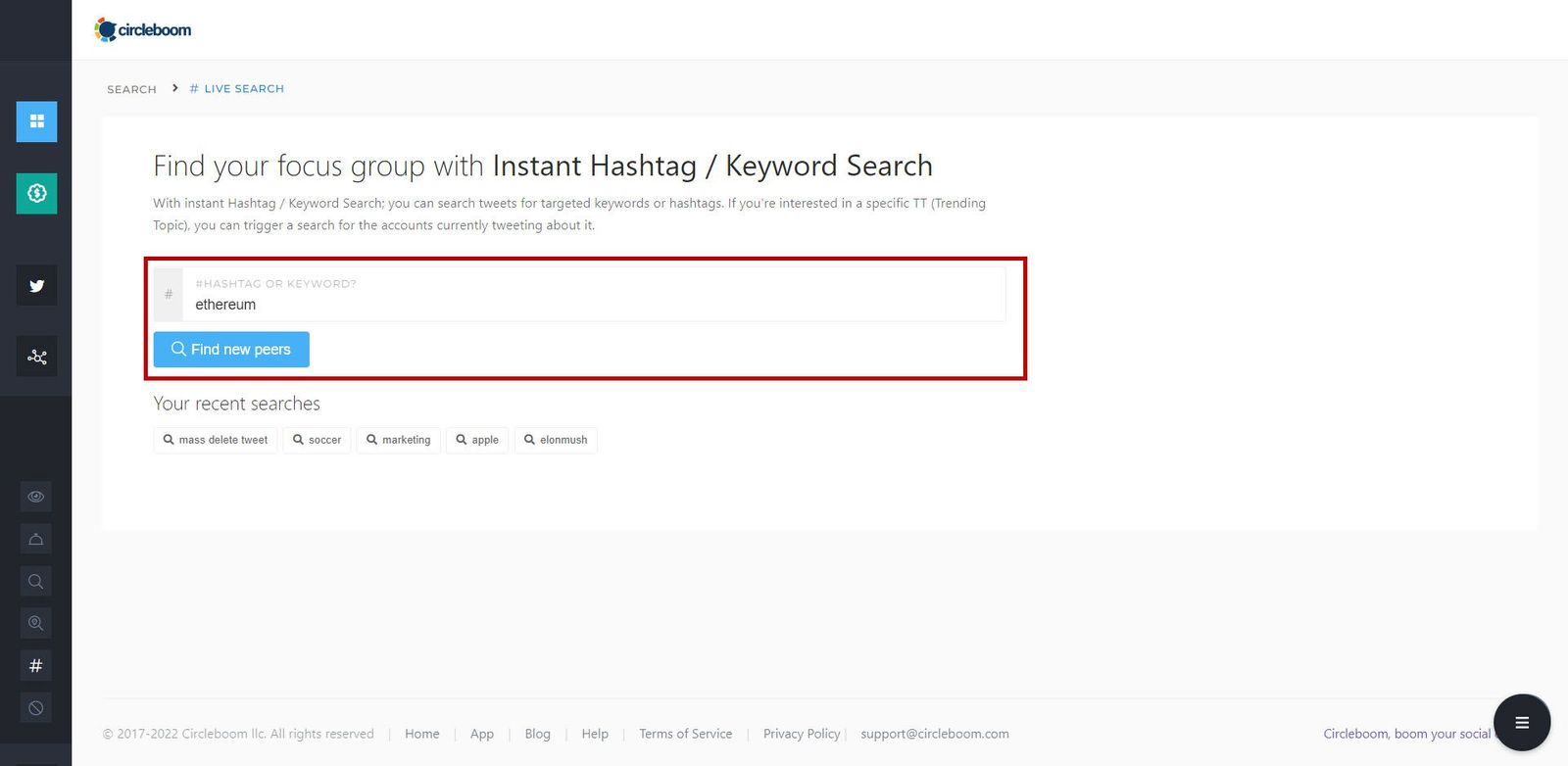Click the bell-shaped icon in sidebar
The image size is (1568, 766).
[36, 539]
